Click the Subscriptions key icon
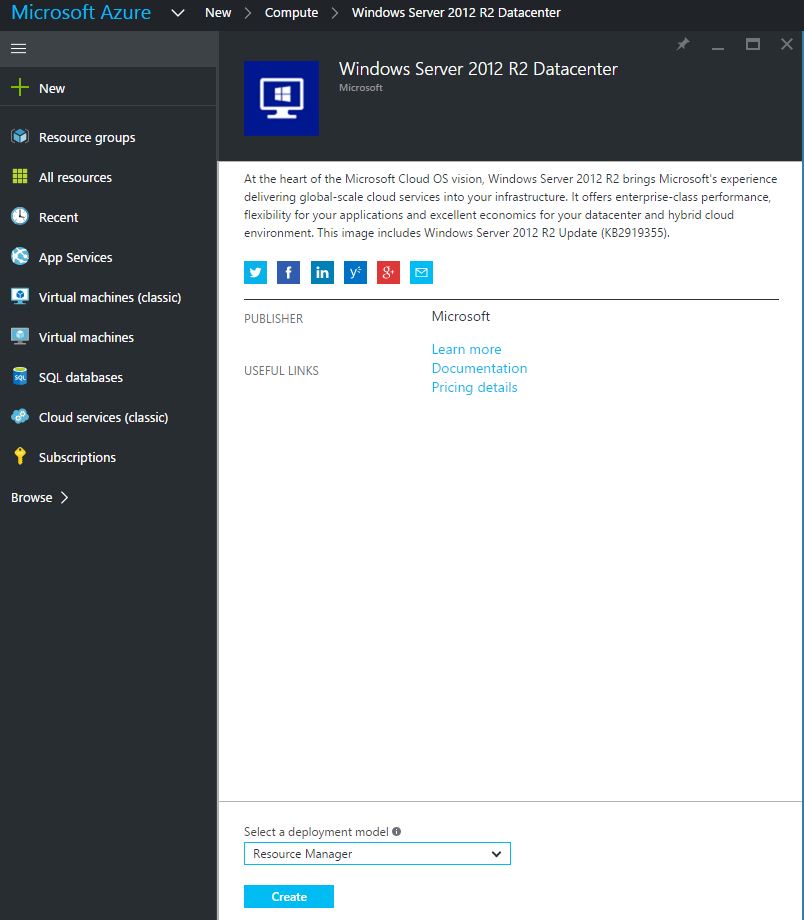The image size is (804, 920). (20, 456)
